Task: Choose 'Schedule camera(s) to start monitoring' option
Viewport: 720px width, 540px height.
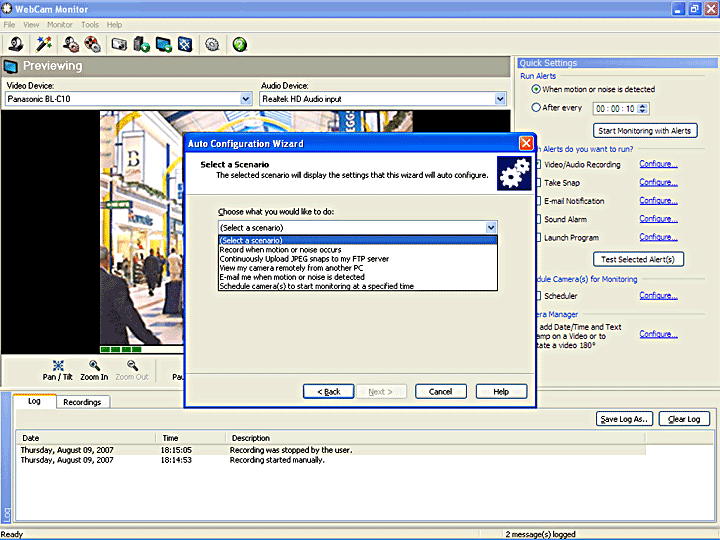Action: click(358, 286)
